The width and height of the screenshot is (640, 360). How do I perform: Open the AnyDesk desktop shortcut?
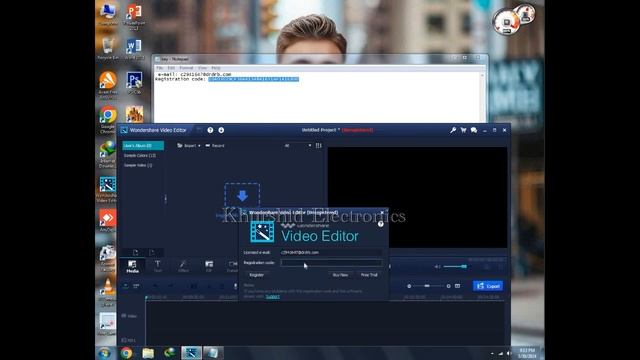(x=107, y=221)
